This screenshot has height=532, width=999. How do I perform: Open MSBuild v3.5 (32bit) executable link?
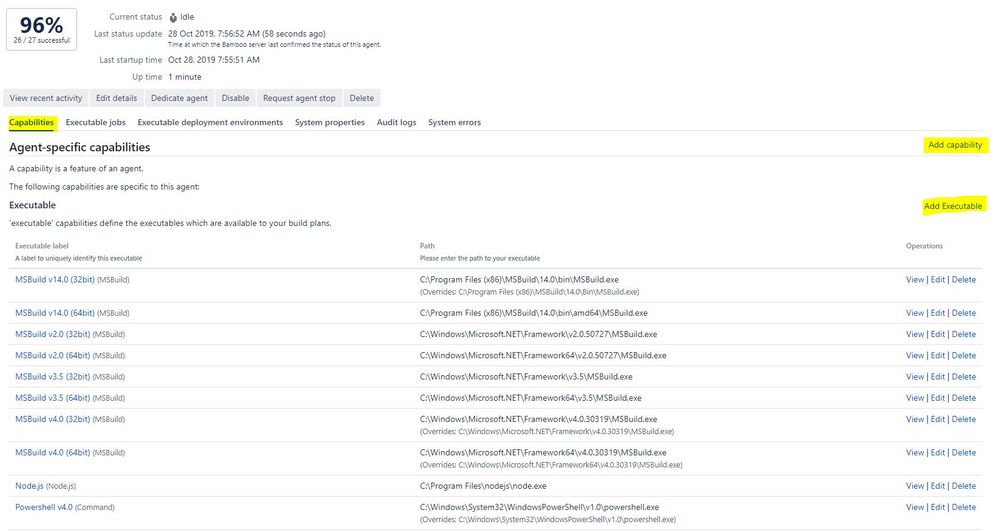pyautogui.click(x=53, y=377)
